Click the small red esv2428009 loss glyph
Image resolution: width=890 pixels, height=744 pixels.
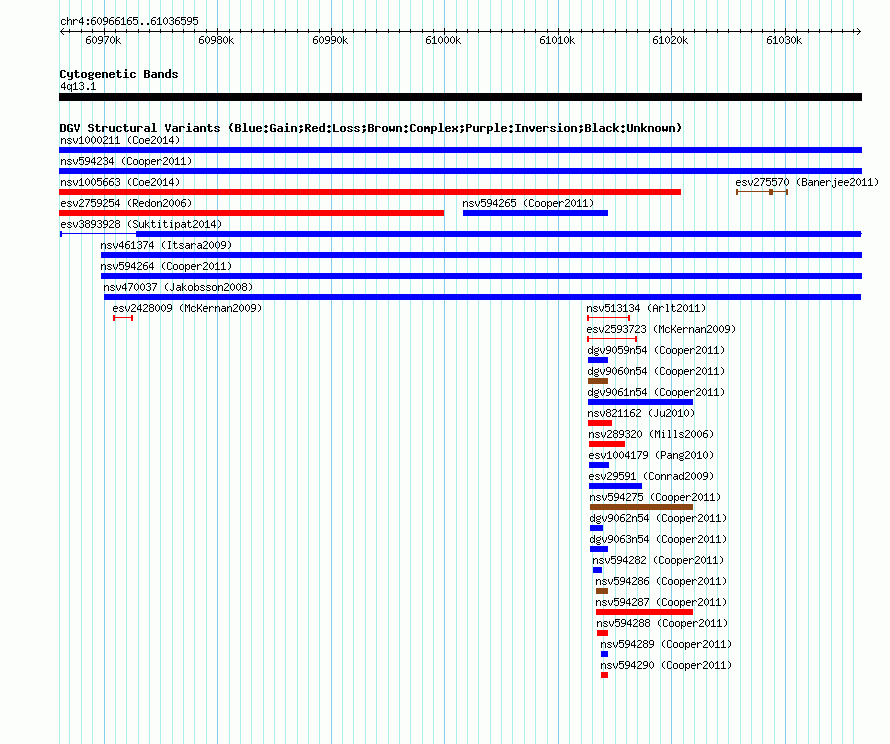(123, 318)
